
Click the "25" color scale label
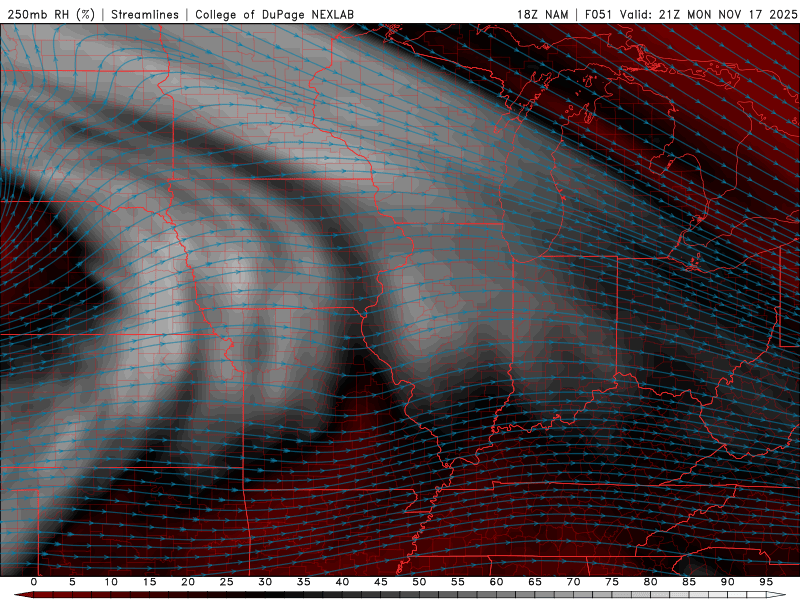[227, 582]
